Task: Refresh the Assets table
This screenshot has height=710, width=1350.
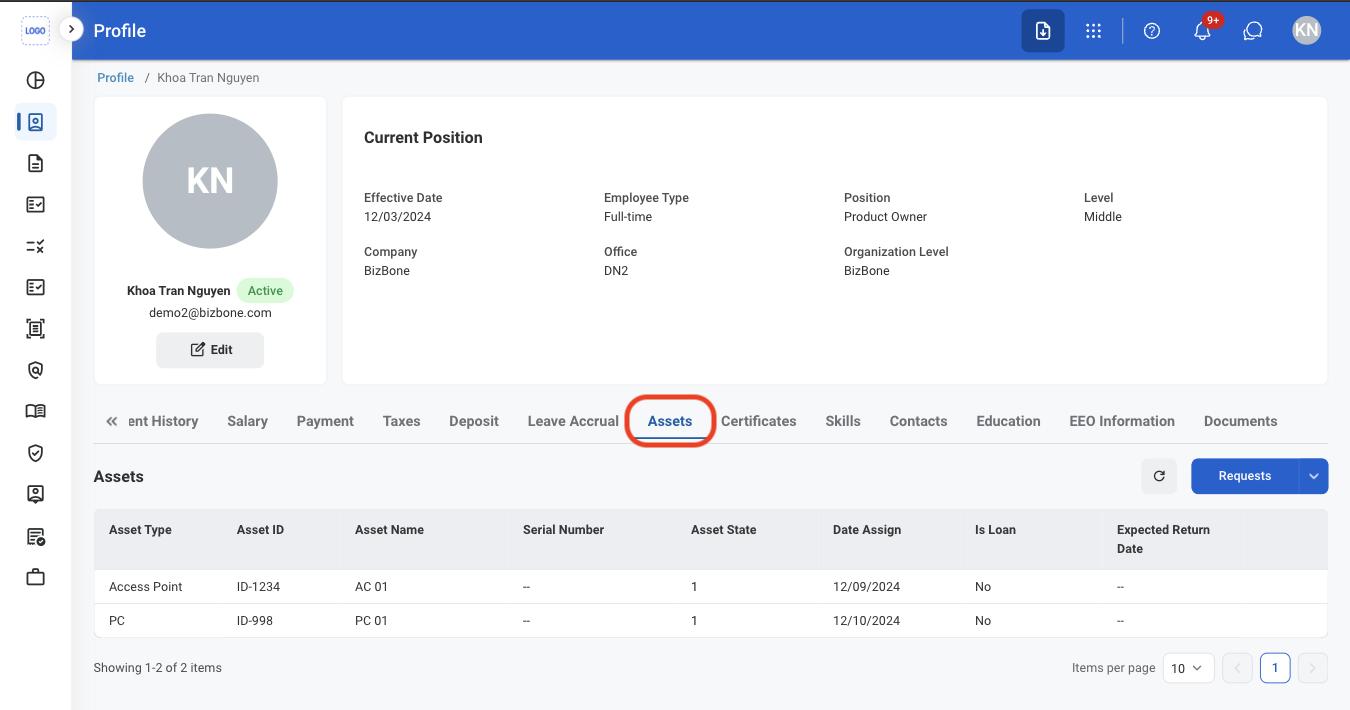Action: [x=1159, y=476]
